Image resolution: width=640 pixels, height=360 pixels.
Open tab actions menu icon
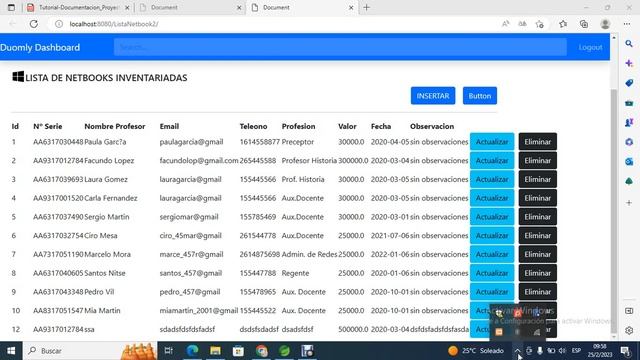click(x=11, y=7)
